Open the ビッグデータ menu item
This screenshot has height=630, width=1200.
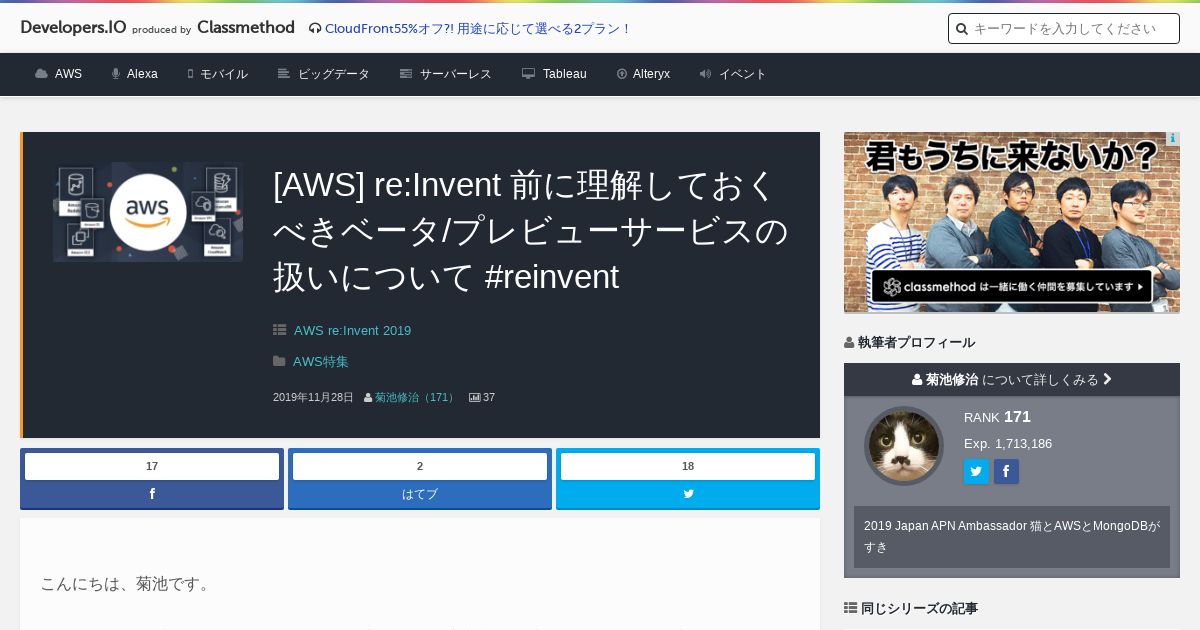point(334,74)
